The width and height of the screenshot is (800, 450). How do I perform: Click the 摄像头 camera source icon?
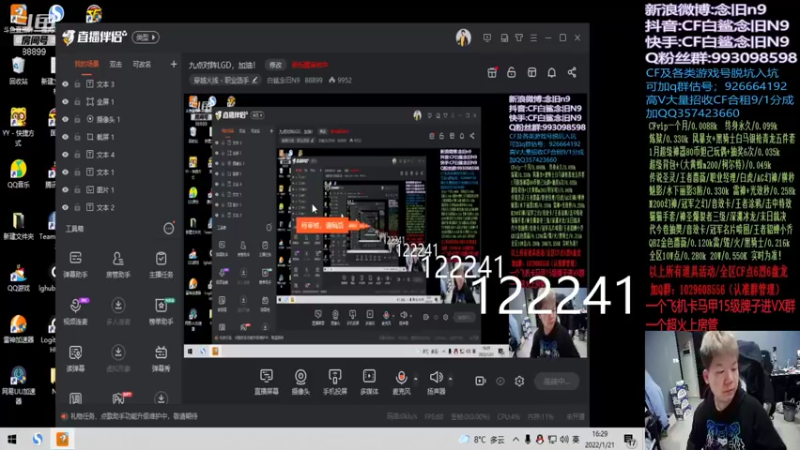point(301,382)
